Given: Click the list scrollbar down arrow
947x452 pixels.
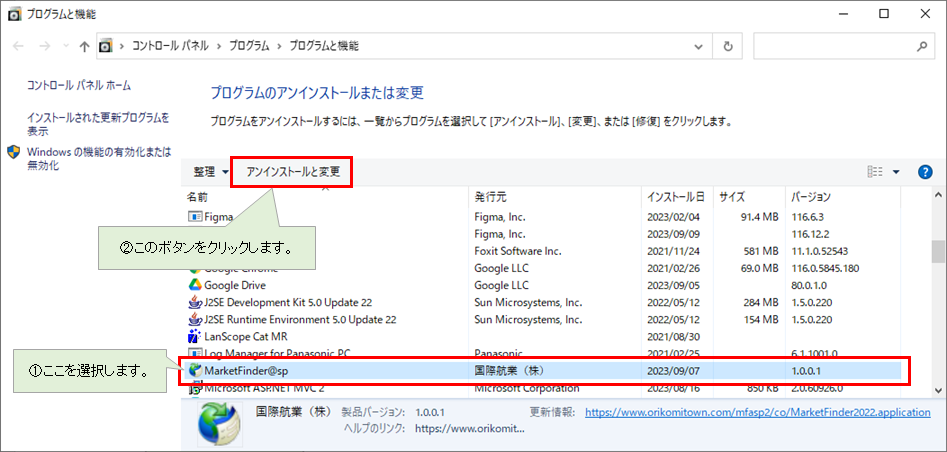Looking at the screenshot, I should [939, 390].
